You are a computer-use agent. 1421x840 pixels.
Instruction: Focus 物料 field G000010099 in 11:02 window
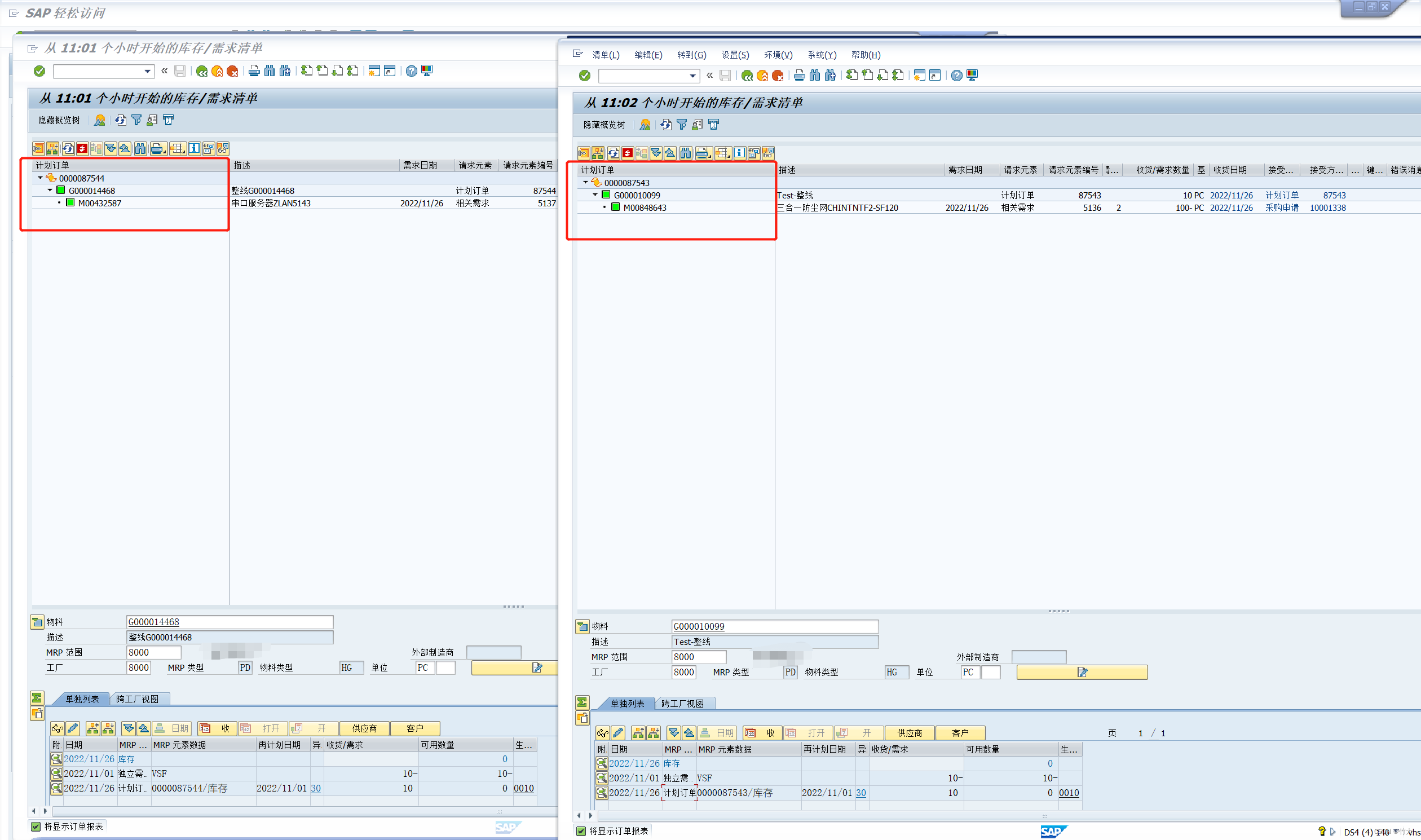[x=774, y=626]
